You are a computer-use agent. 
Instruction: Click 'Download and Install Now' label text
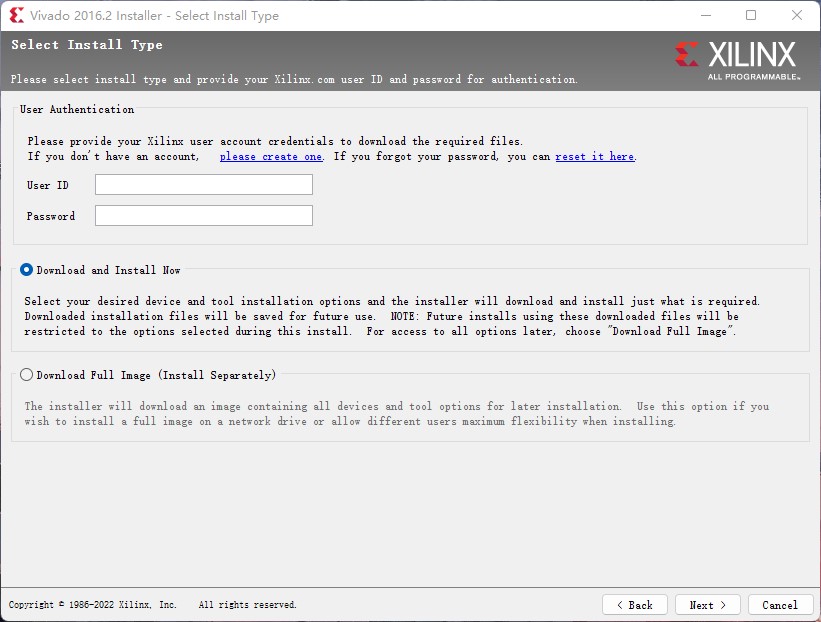(108, 270)
